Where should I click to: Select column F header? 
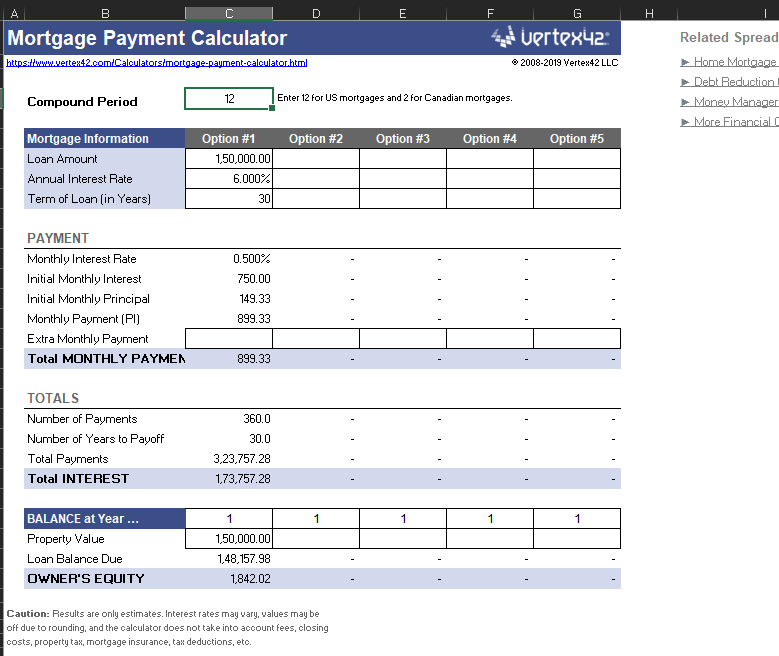coord(490,13)
